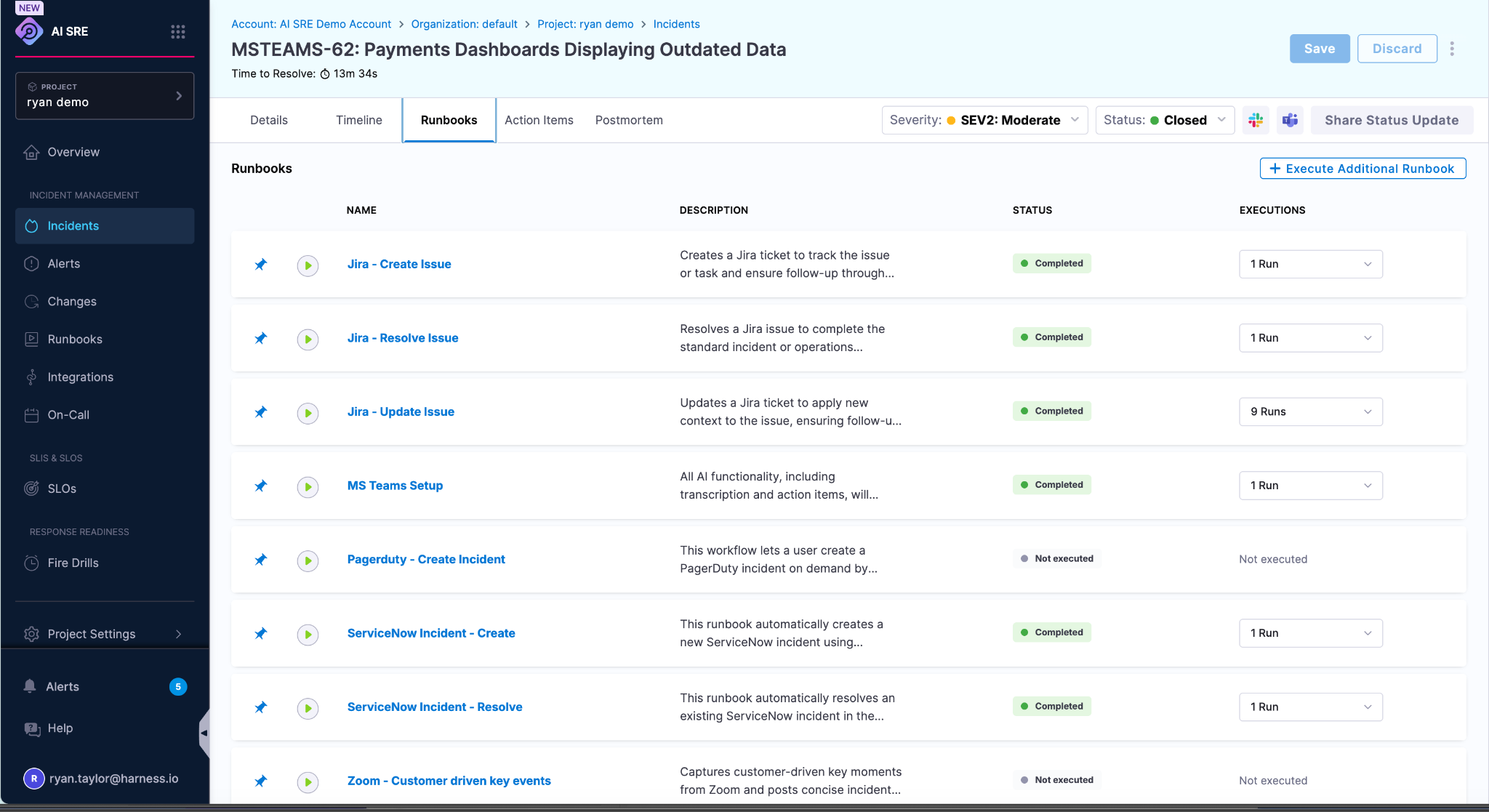Open the ryan demo project selector
This screenshot has width=1489, height=812.
(105, 95)
